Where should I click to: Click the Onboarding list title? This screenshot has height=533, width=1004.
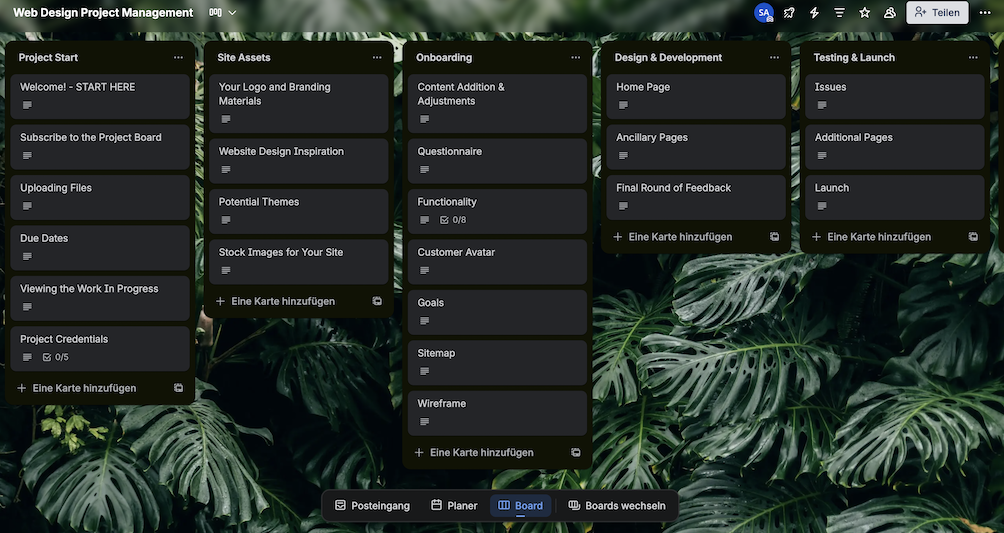(444, 57)
